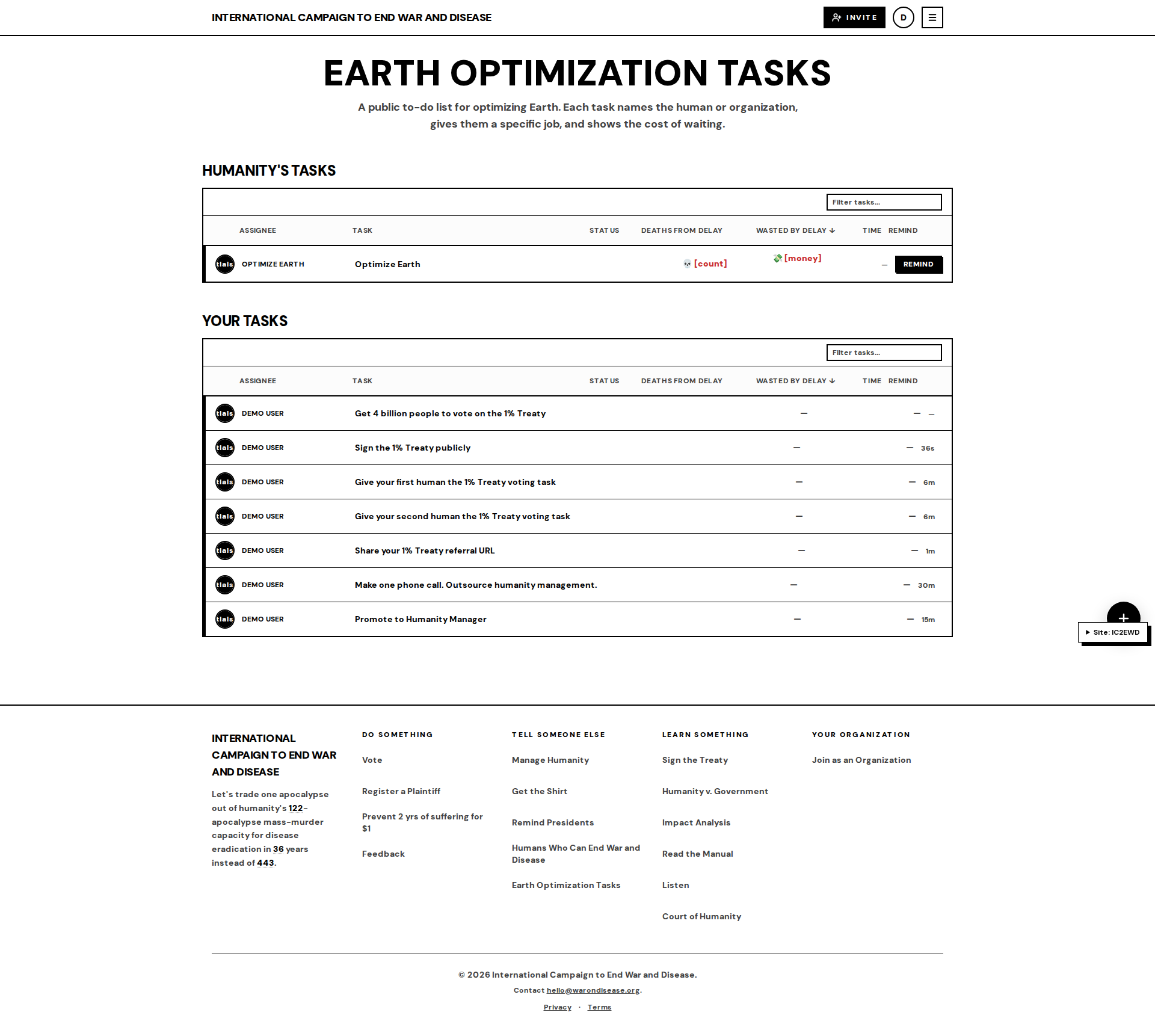Click the underlined 36 years figure
Viewport: 1155px width, 1036px height.
278,849
